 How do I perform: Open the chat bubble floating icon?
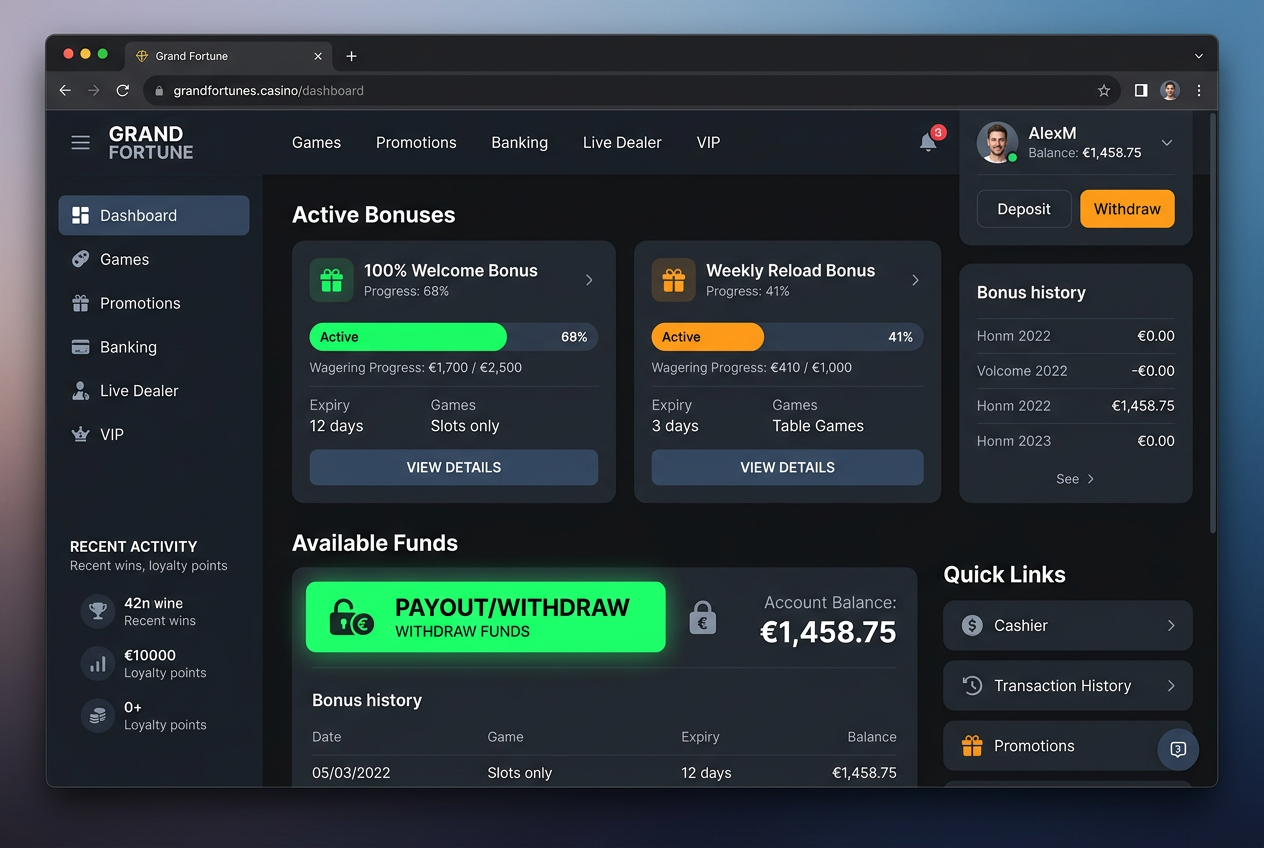coord(1178,749)
